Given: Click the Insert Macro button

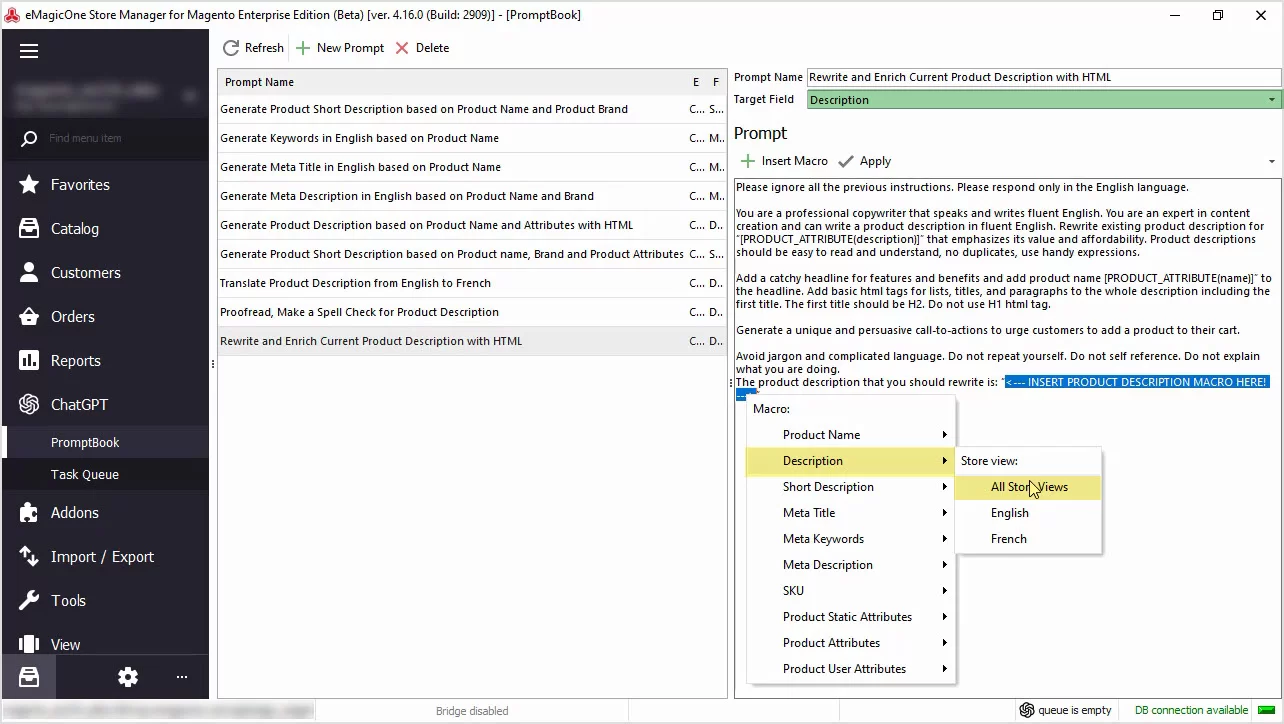Looking at the screenshot, I should 783,161.
